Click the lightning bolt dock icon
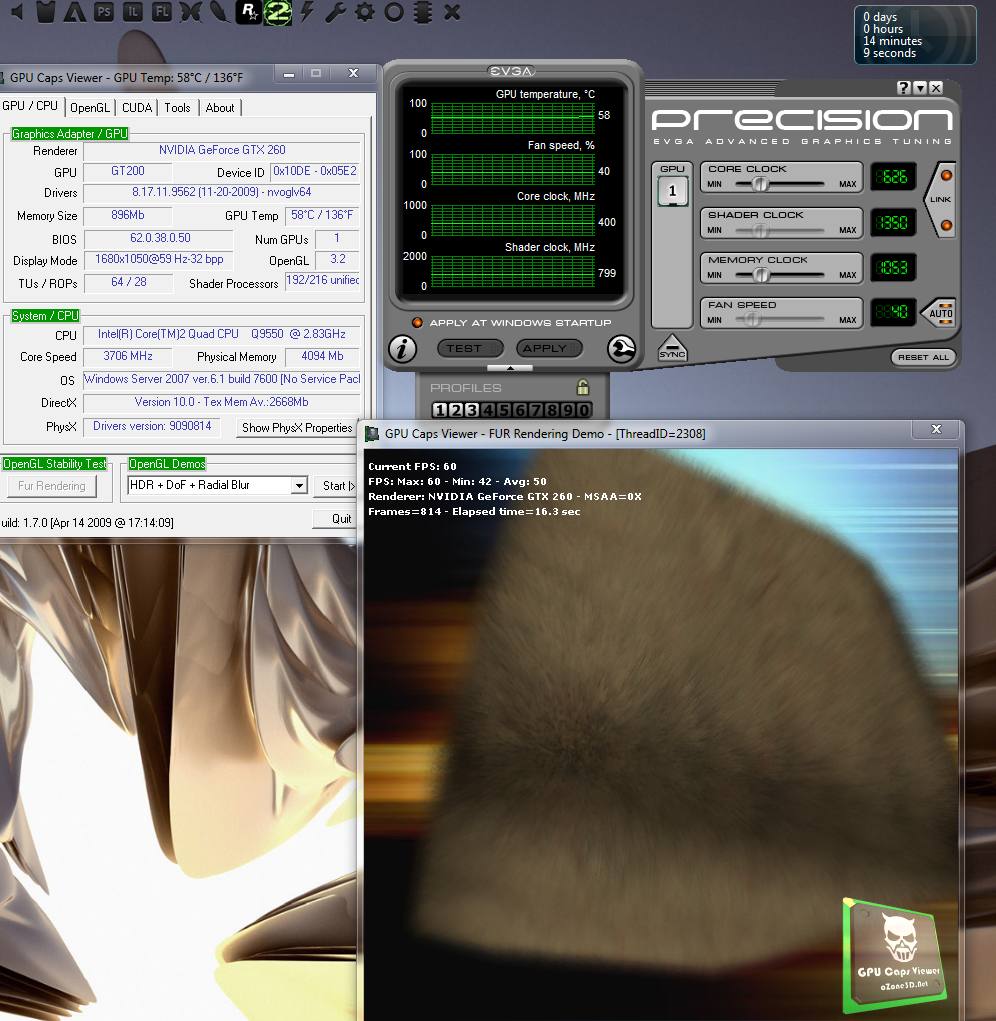The image size is (996, 1021). pyautogui.click(x=307, y=12)
